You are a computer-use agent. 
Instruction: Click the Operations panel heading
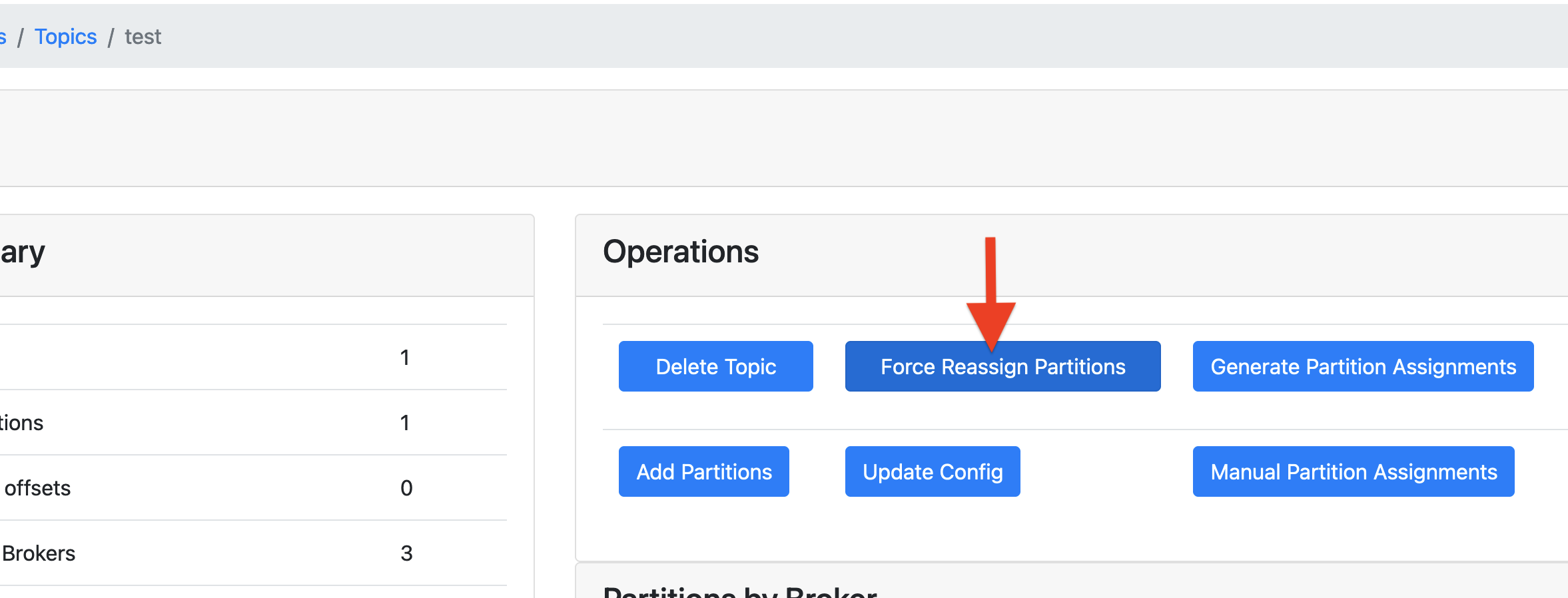tap(681, 252)
